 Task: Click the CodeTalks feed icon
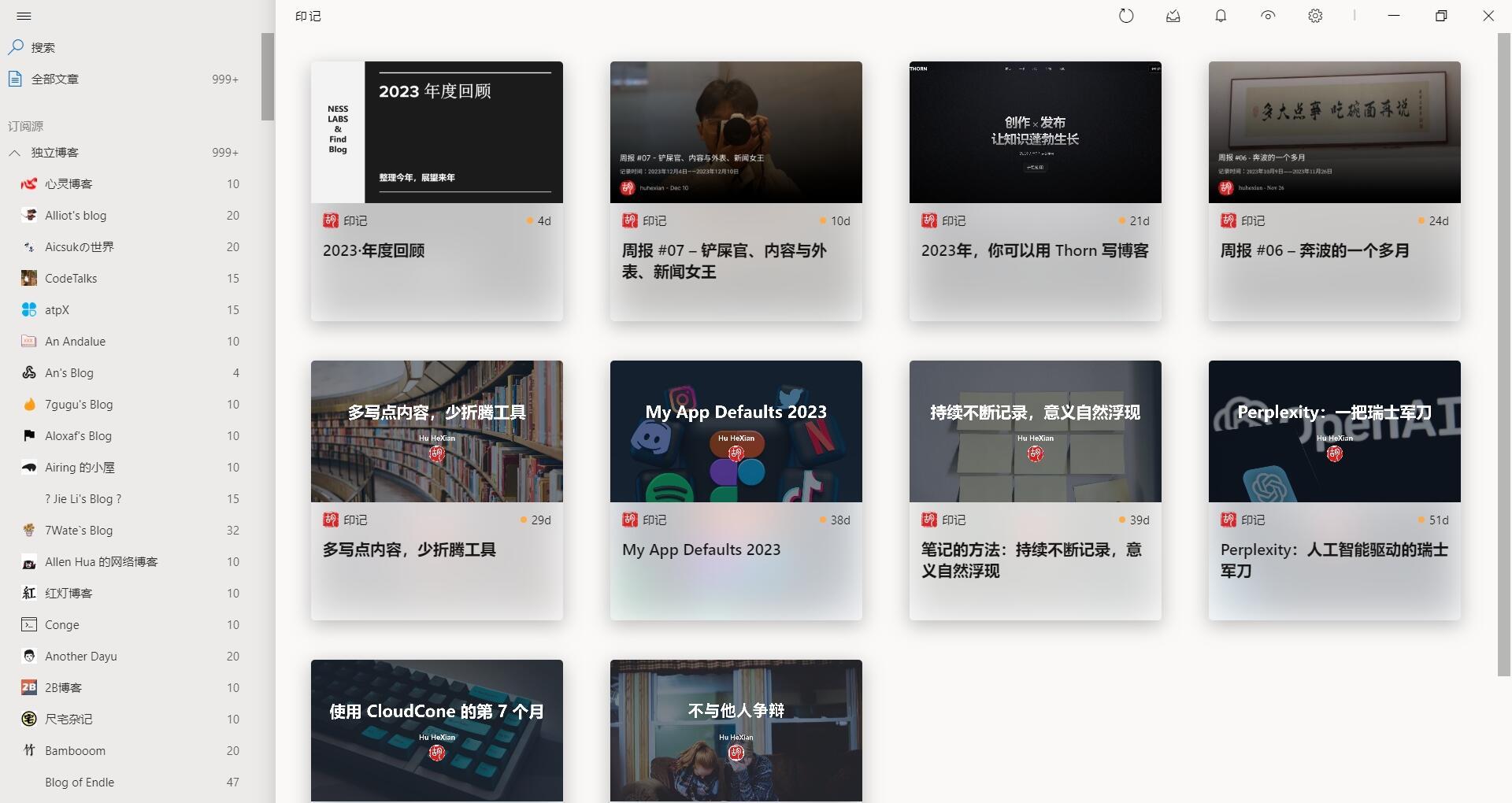[29, 279]
